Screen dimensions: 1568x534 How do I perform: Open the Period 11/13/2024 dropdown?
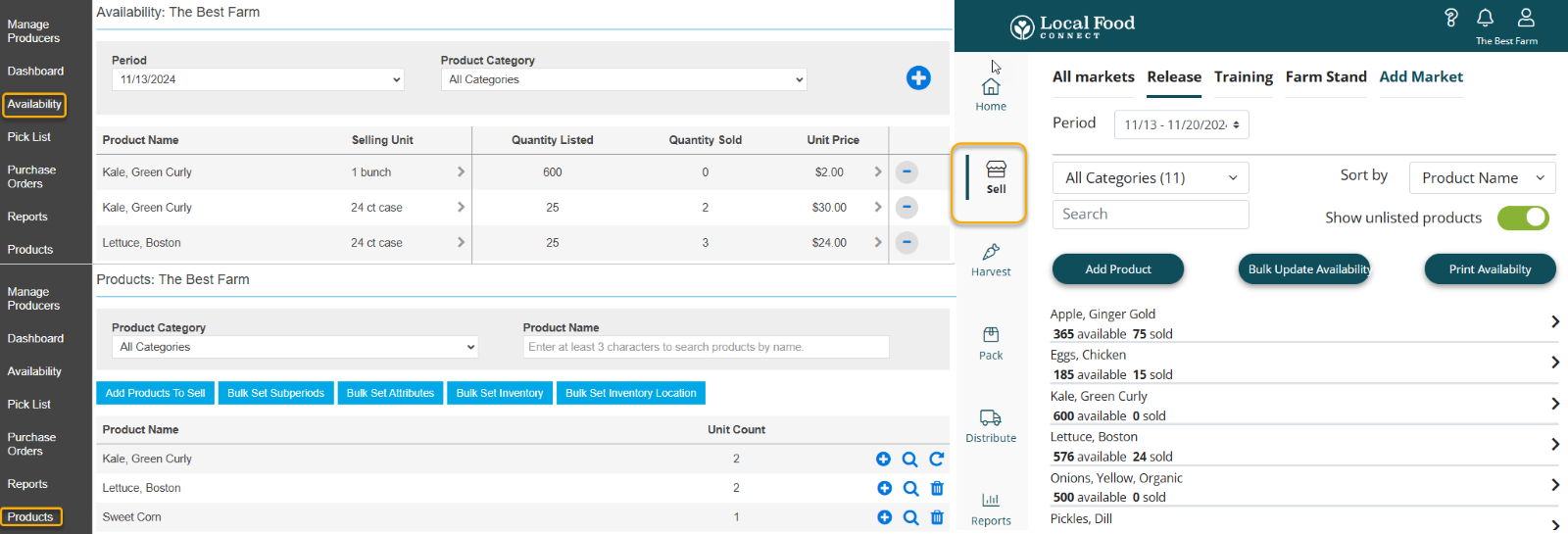click(259, 79)
